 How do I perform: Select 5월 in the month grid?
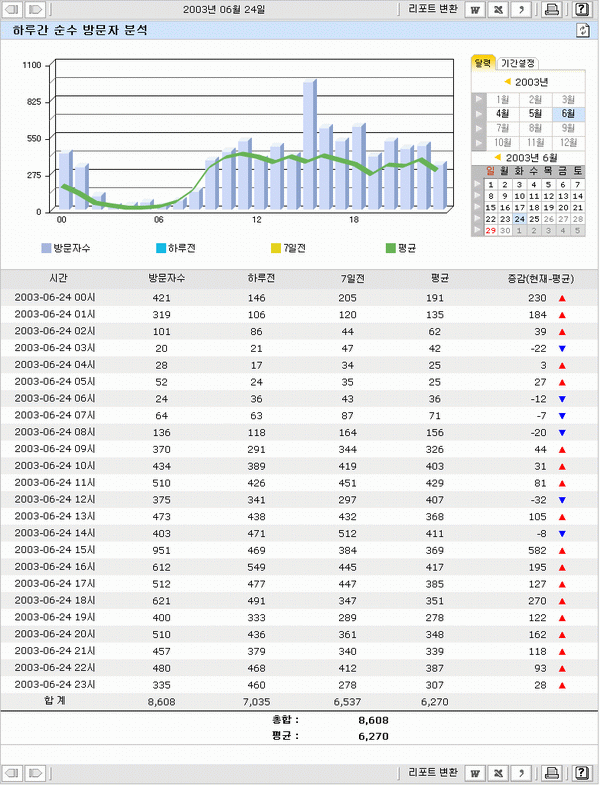click(x=535, y=114)
